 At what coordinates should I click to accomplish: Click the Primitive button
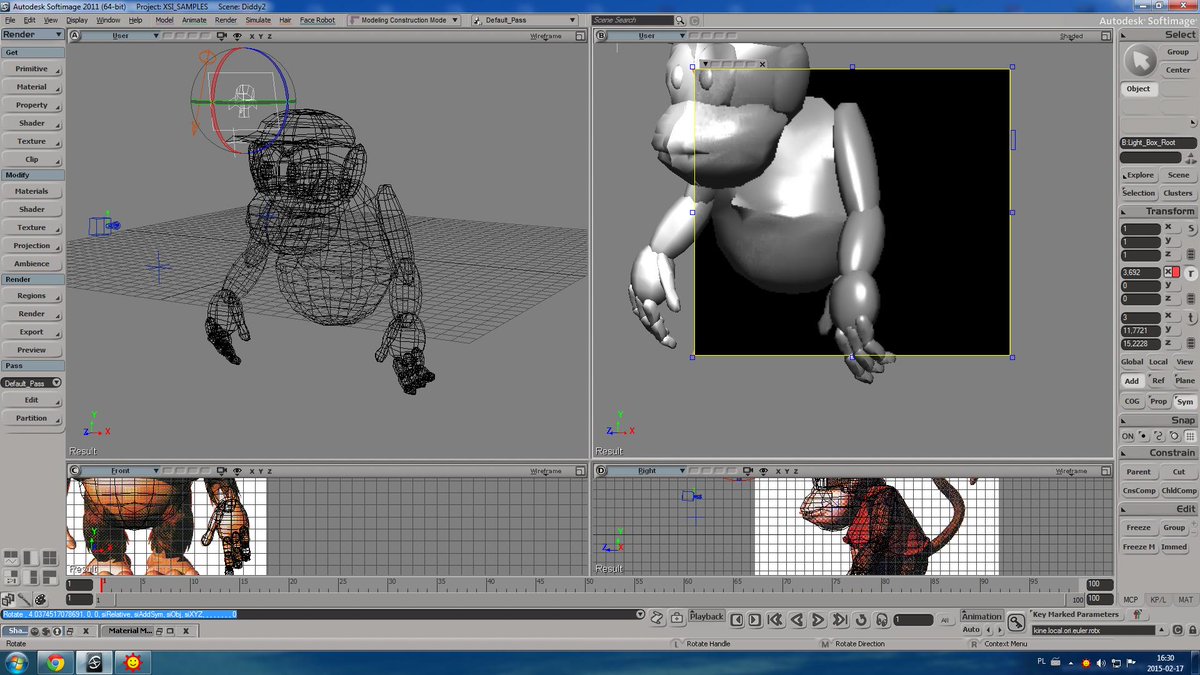tap(32, 69)
